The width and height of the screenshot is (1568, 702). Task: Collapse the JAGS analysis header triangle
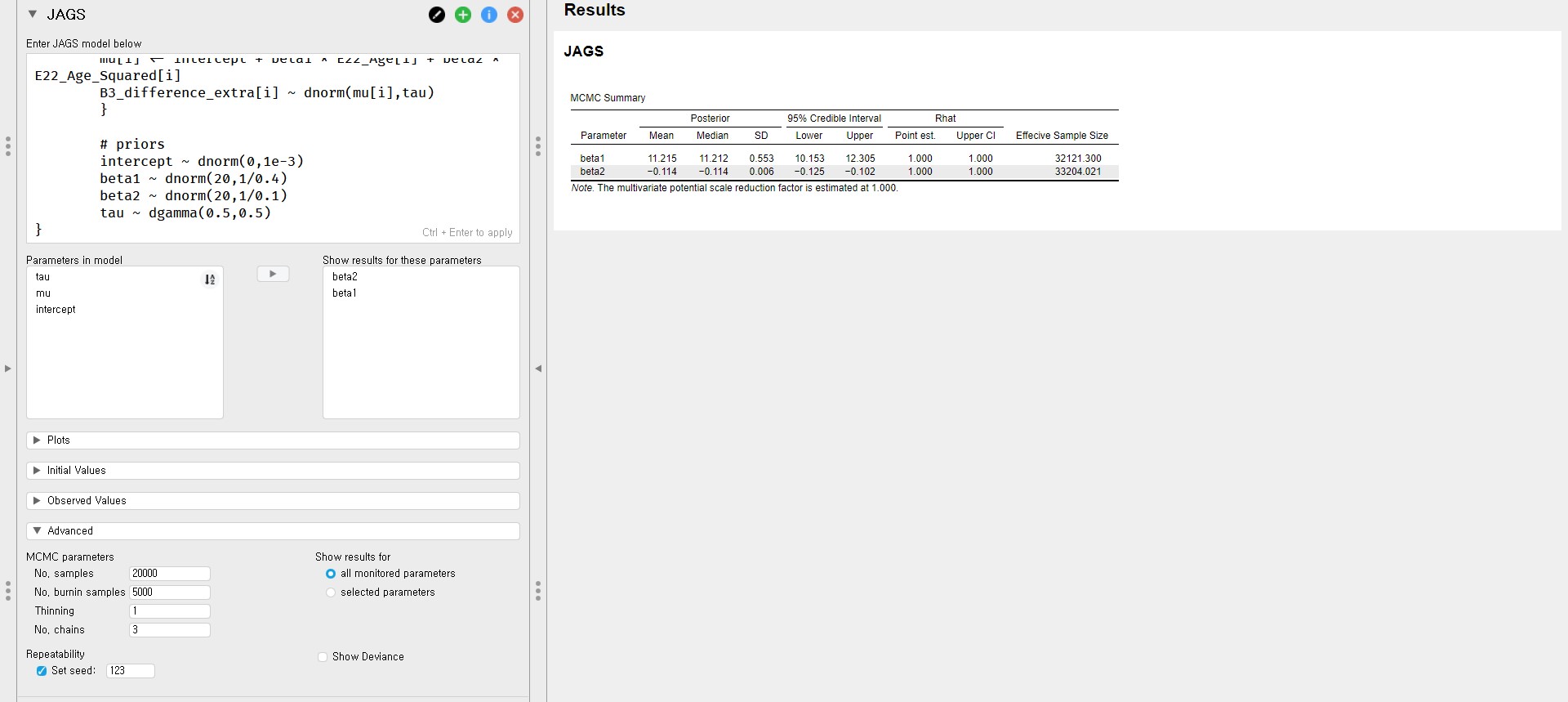pyautogui.click(x=33, y=15)
